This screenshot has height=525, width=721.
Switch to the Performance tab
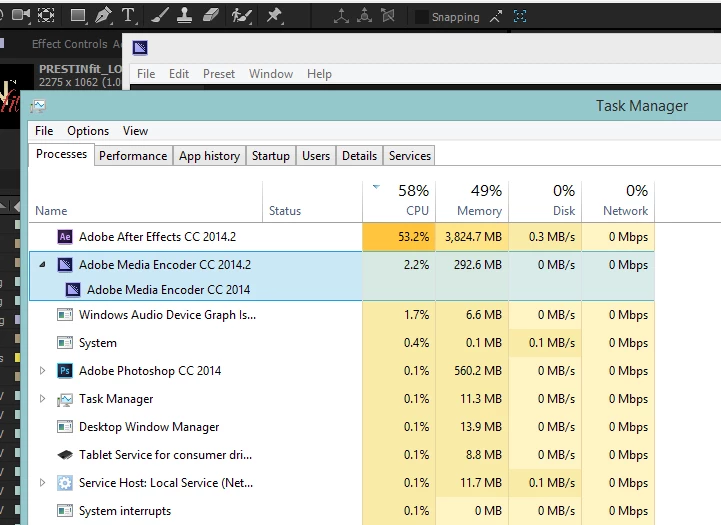tap(133, 156)
